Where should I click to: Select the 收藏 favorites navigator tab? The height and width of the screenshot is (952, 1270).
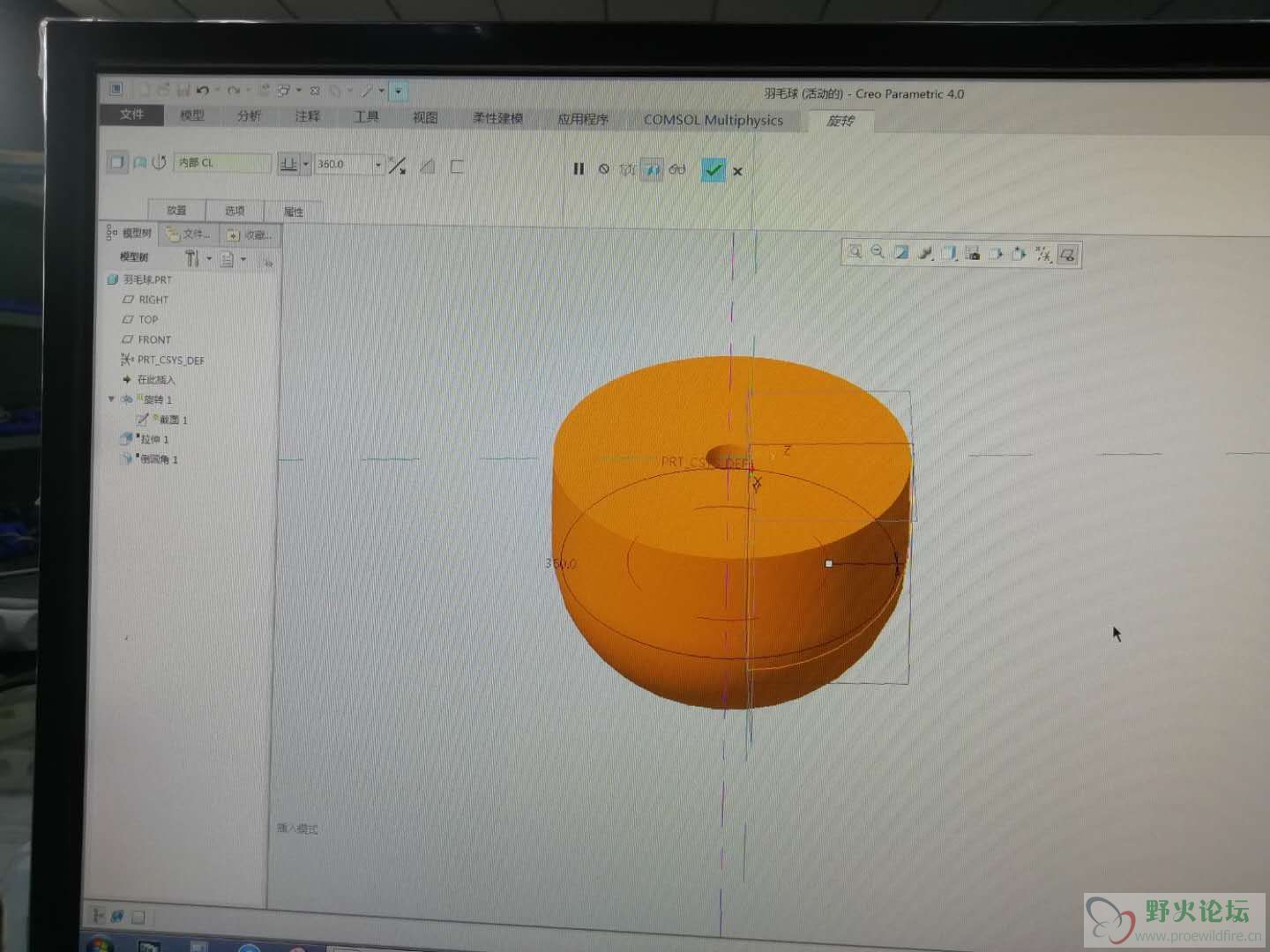point(249,234)
